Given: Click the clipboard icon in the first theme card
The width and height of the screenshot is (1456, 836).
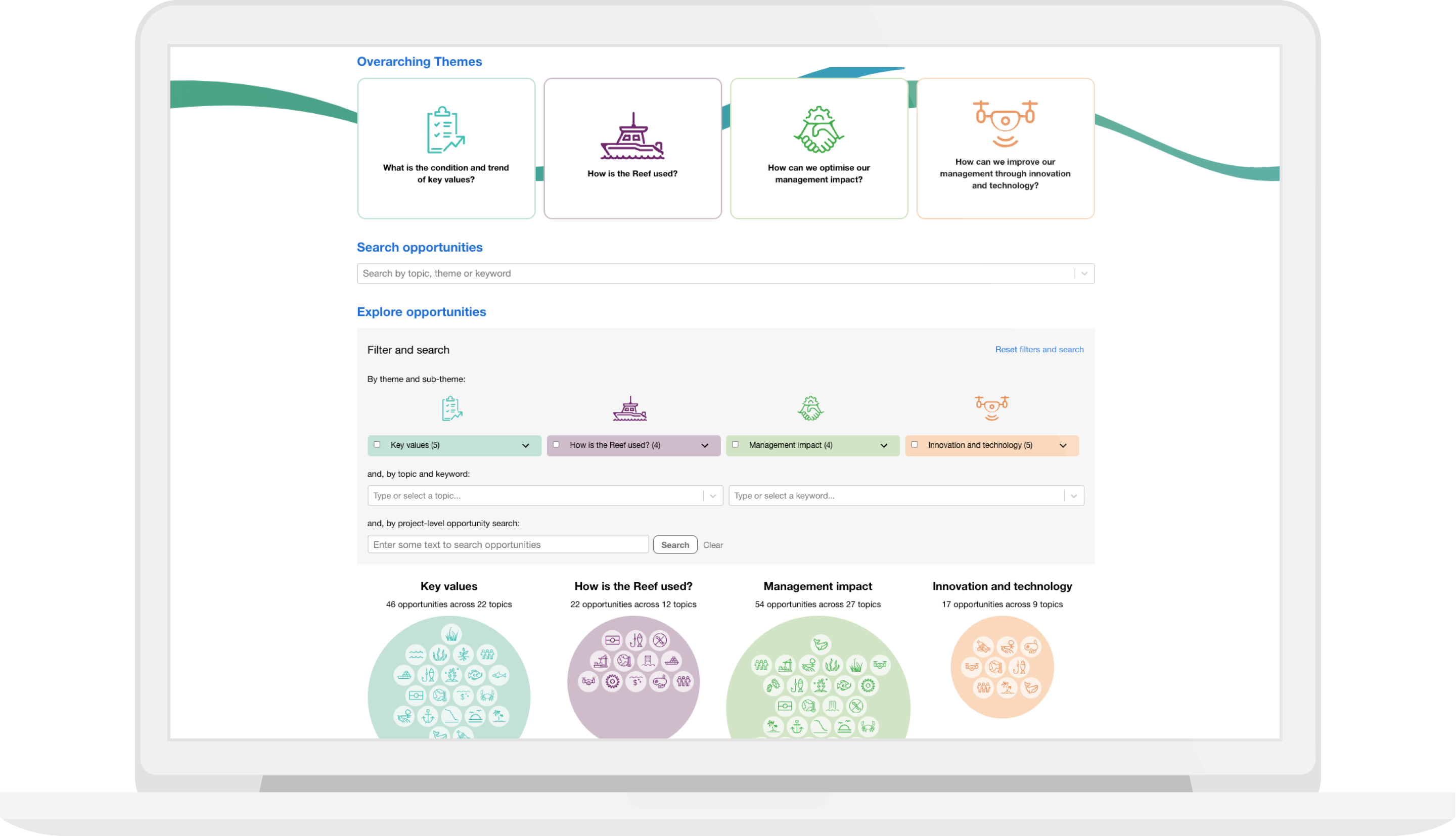Looking at the screenshot, I should click(x=445, y=130).
